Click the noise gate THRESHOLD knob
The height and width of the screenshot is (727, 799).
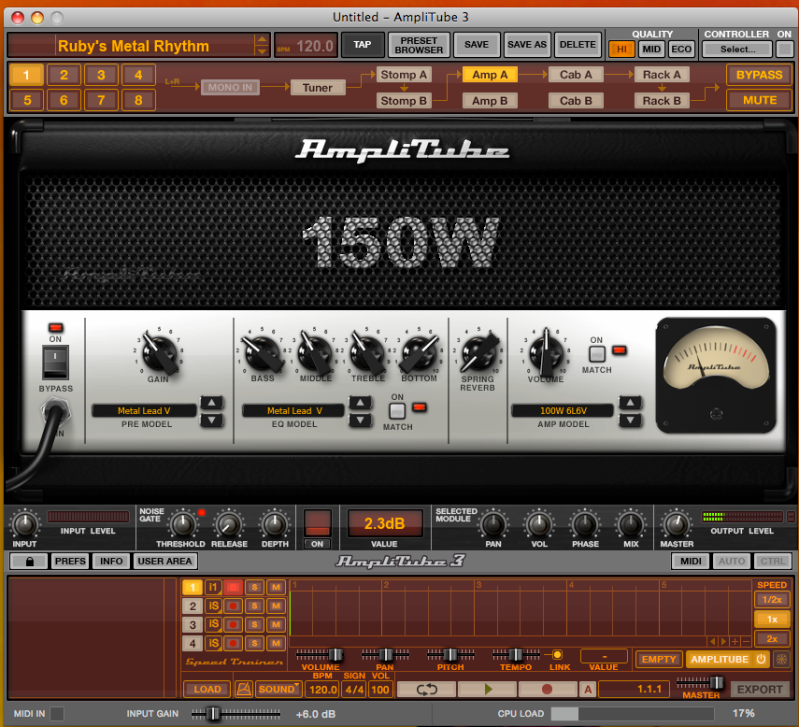tap(182, 524)
